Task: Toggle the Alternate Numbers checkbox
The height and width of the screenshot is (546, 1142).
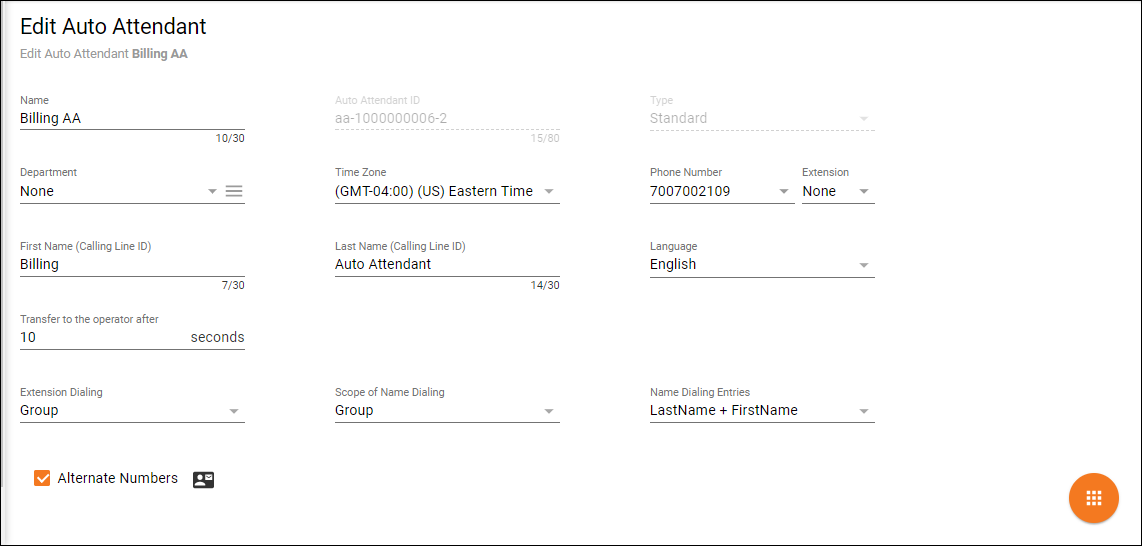Action: [42, 478]
